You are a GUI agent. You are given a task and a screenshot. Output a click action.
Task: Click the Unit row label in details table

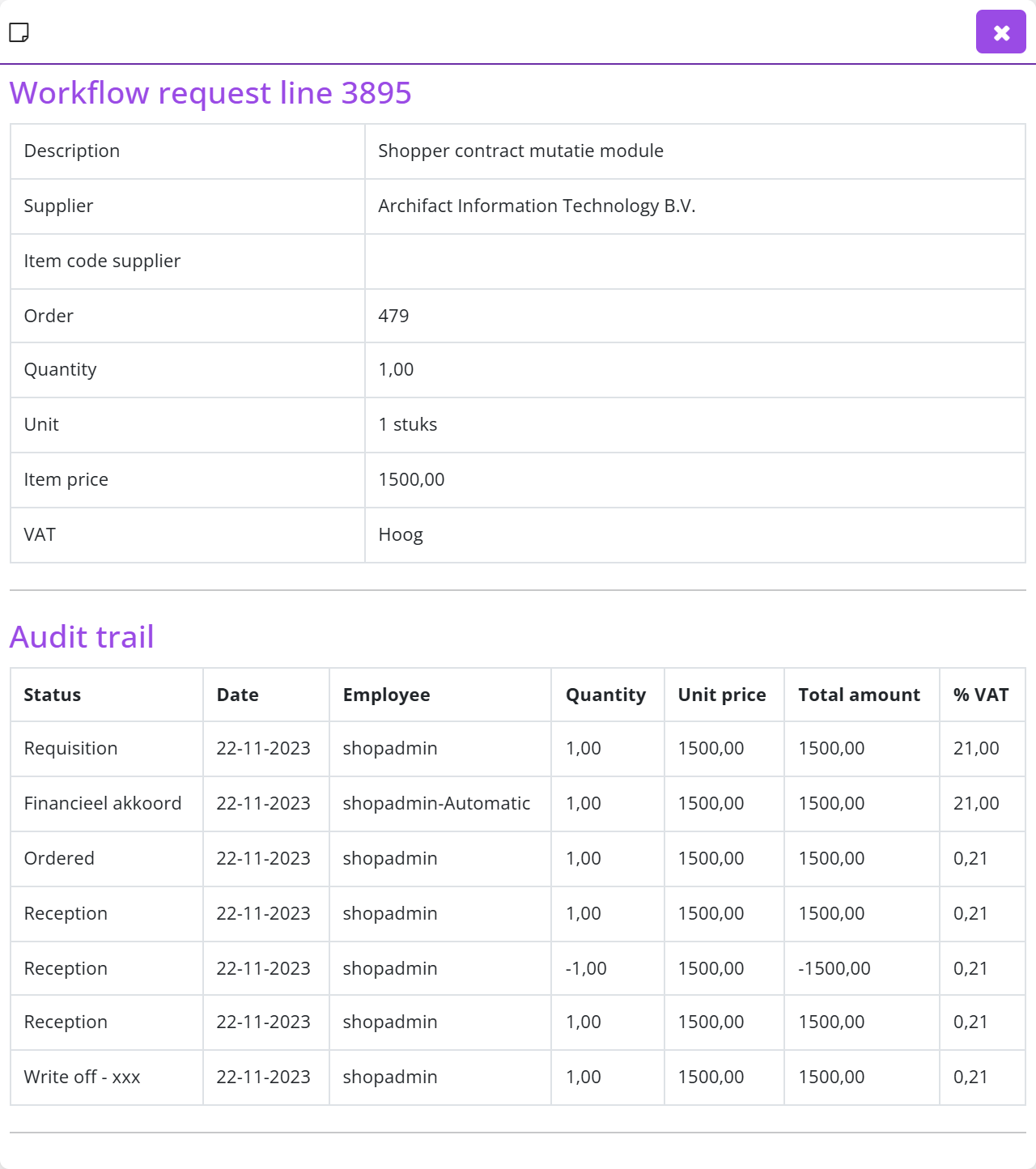(x=41, y=424)
